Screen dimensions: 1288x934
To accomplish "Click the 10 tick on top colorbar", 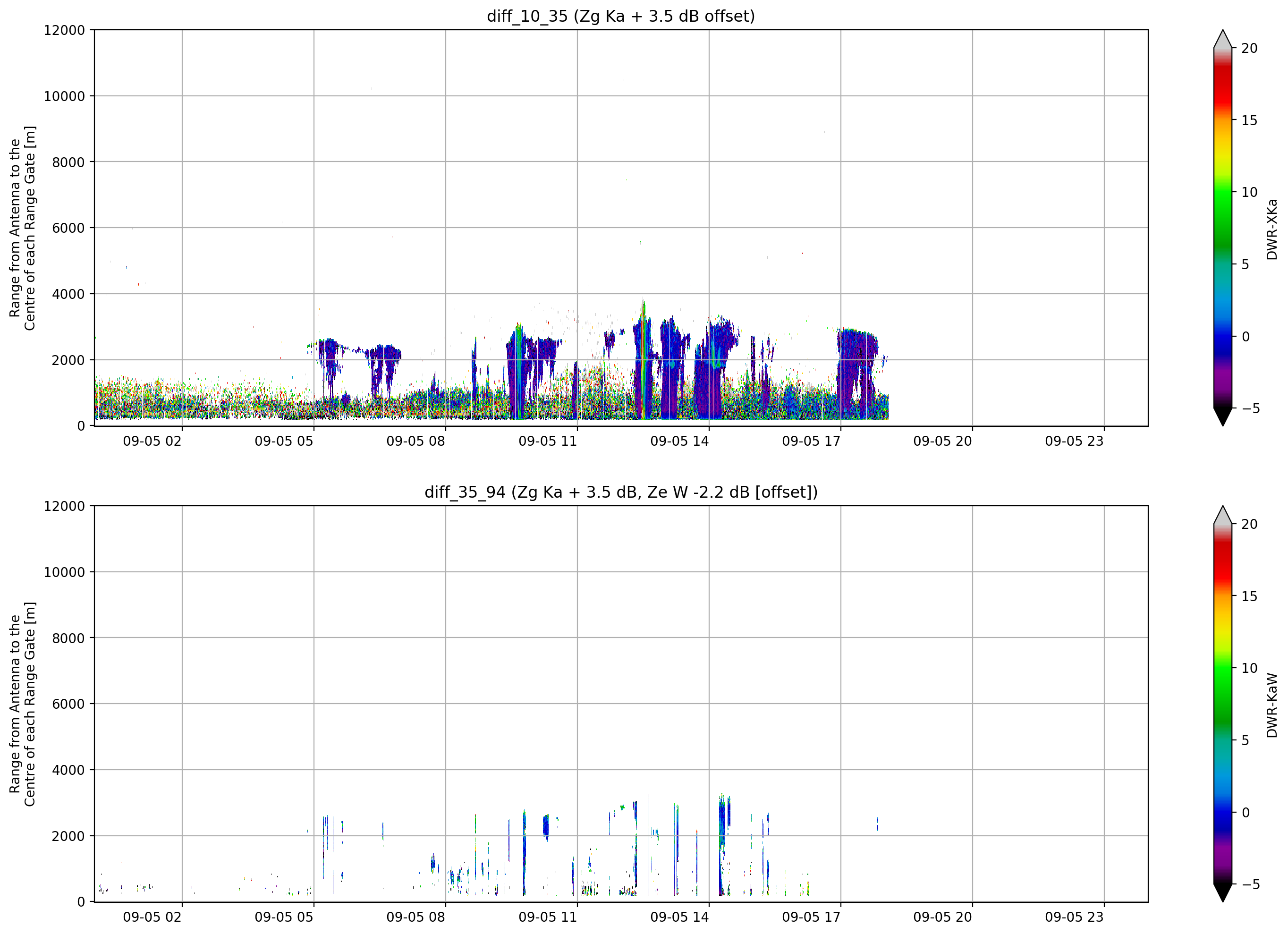I will [x=1249, y=192].
